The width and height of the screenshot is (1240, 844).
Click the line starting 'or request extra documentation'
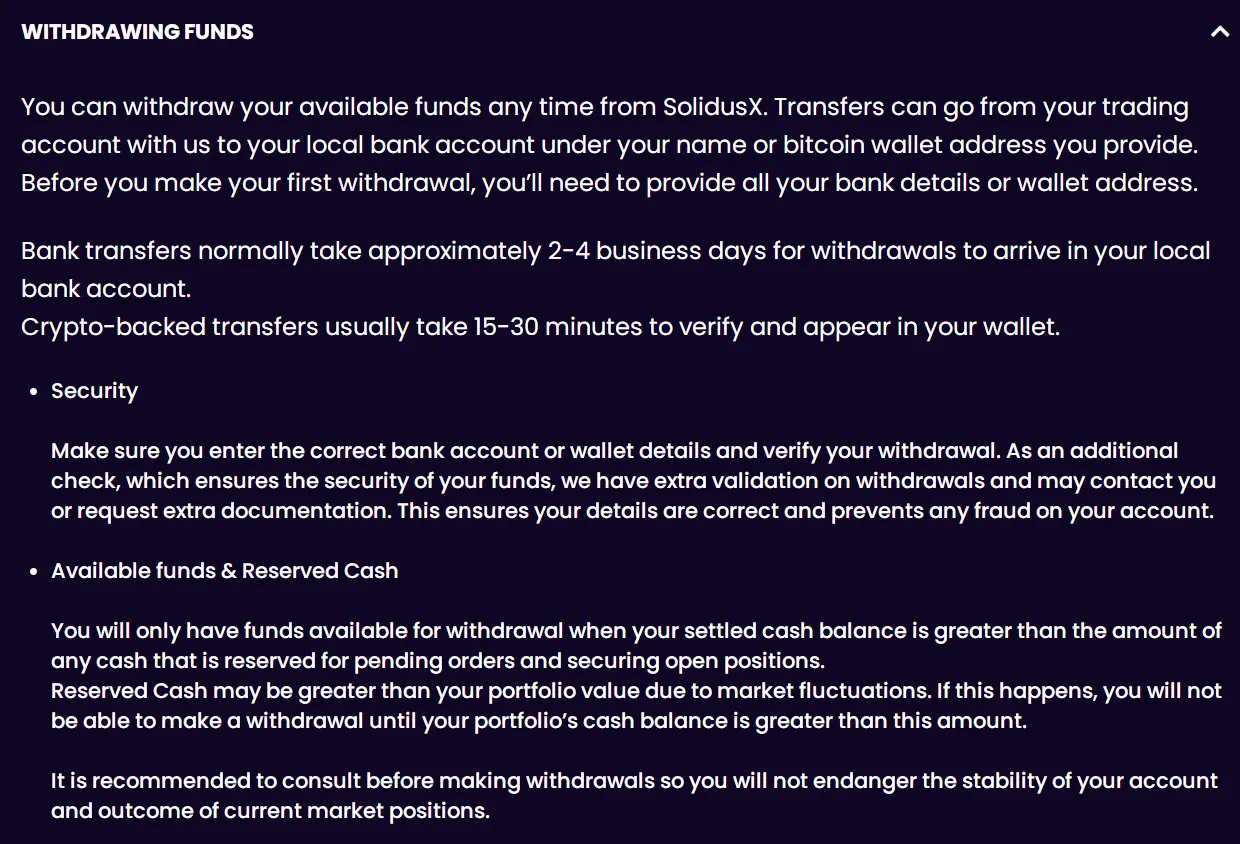tap(632, 511)
